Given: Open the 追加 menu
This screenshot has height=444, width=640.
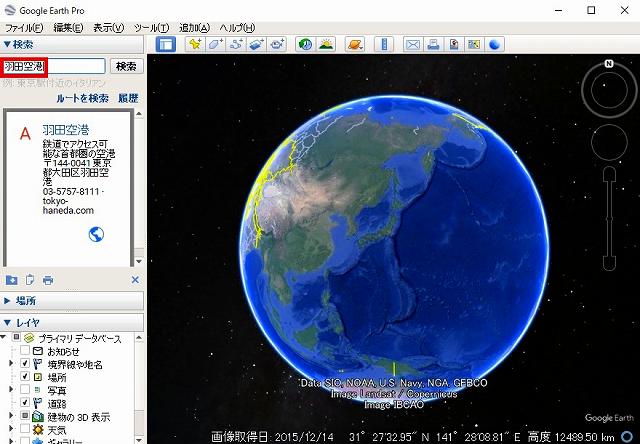Looking at the screenshot, I should click(x=194, y=28).
